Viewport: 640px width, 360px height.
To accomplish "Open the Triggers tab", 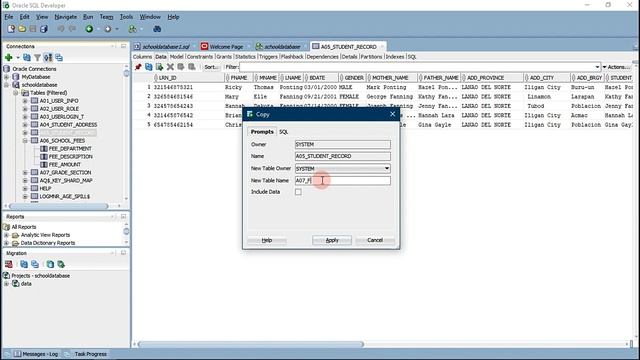I will point(268,57).
